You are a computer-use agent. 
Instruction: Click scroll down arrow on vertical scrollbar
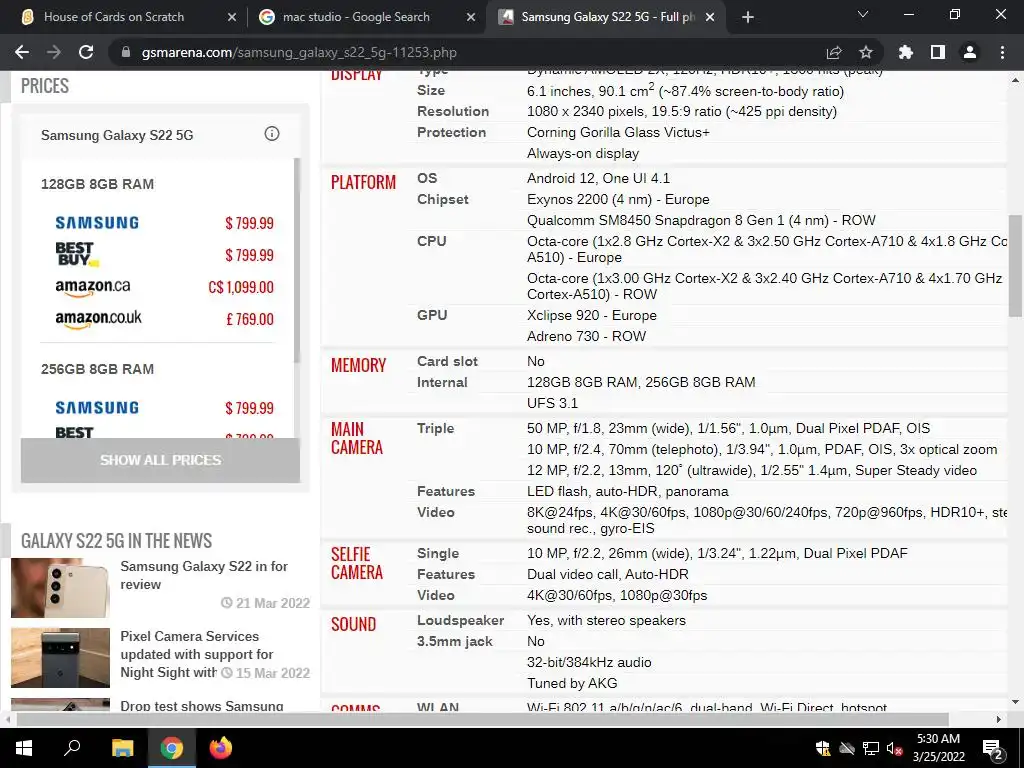[x=1015, y=702]
